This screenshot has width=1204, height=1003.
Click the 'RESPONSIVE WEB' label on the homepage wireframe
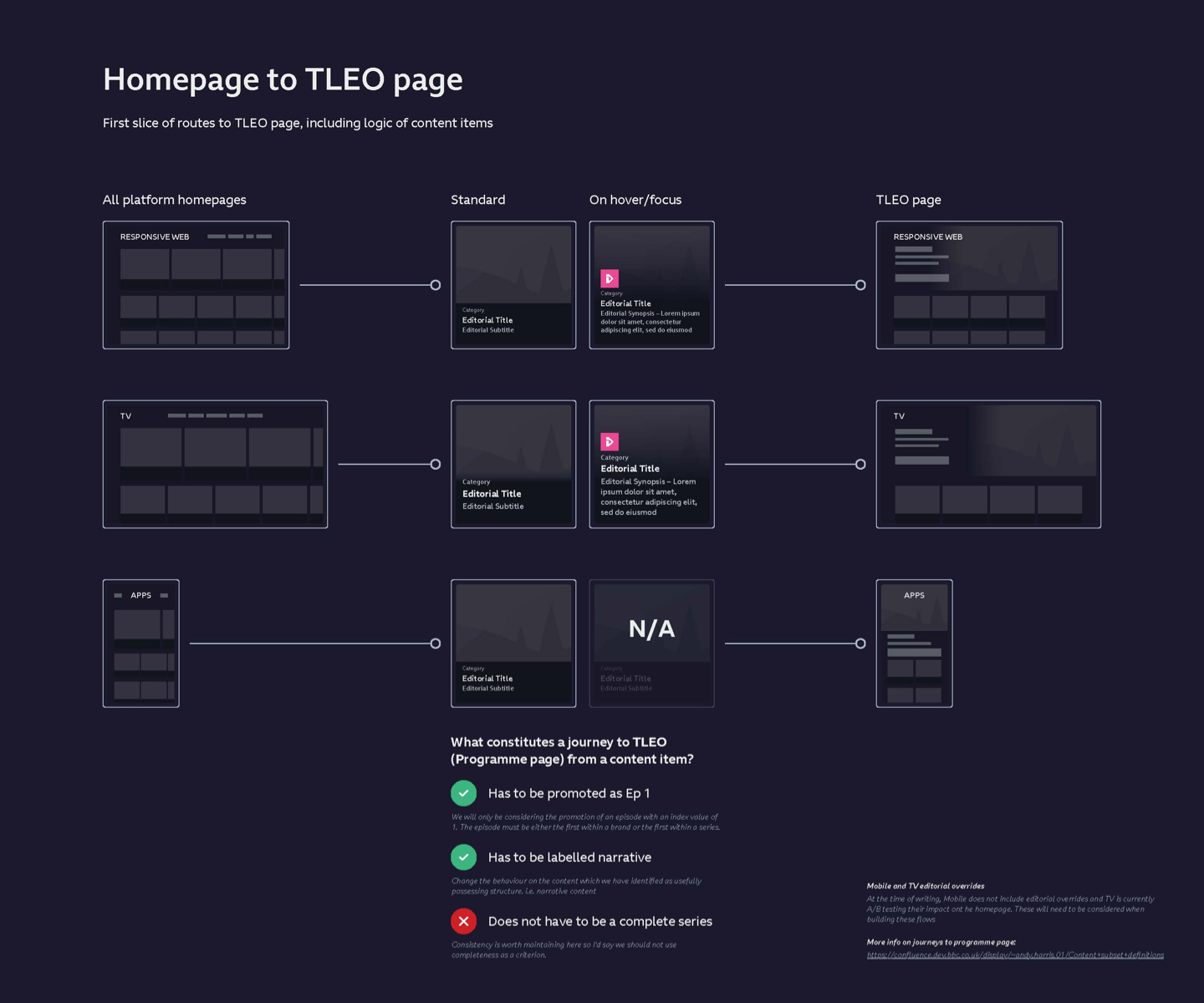[x=155, y=237]
